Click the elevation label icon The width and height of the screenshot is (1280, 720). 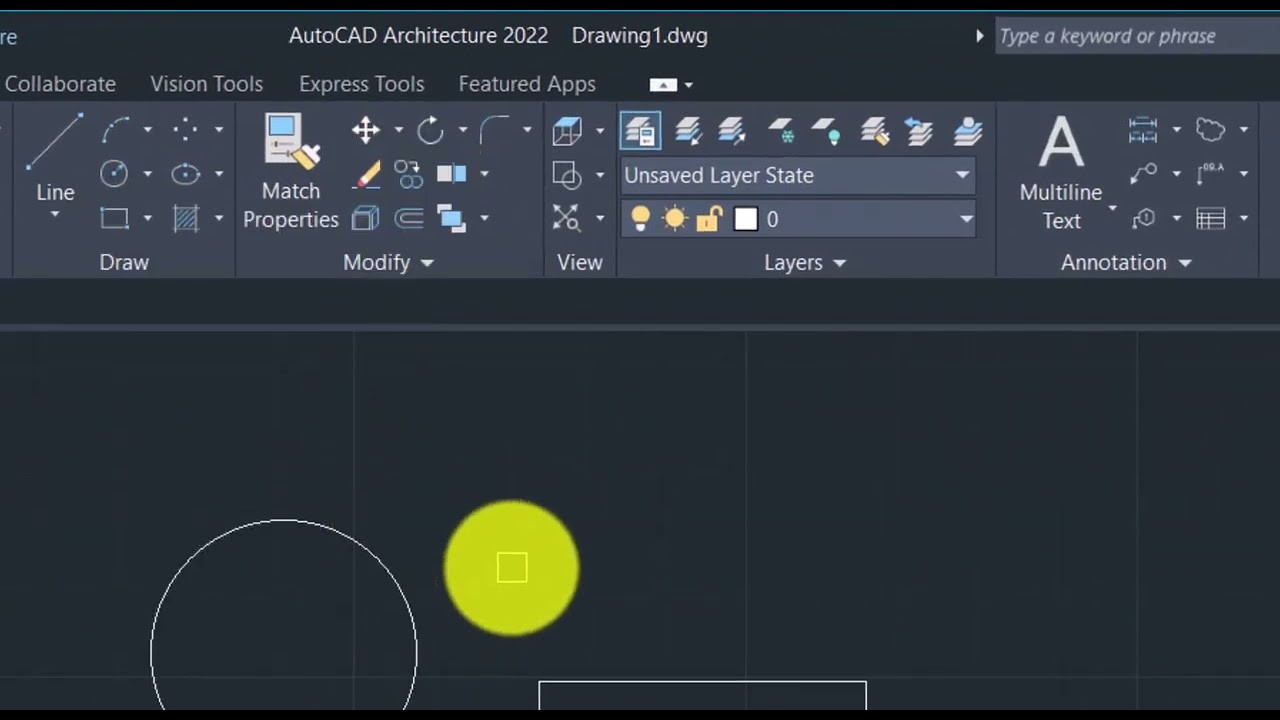[x=1211, y=174]
